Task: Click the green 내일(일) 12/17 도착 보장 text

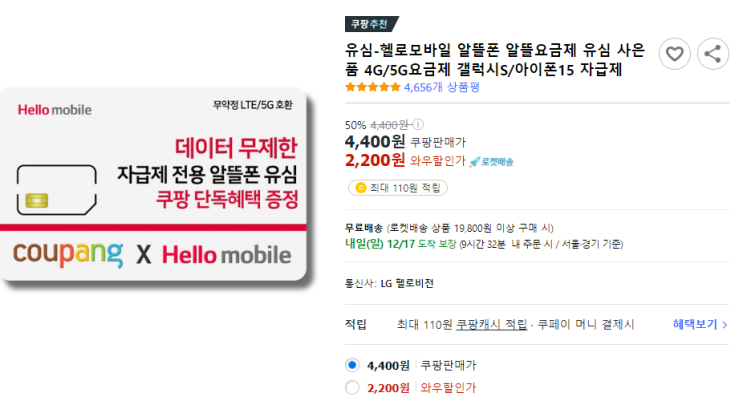Action: point(400,244)
